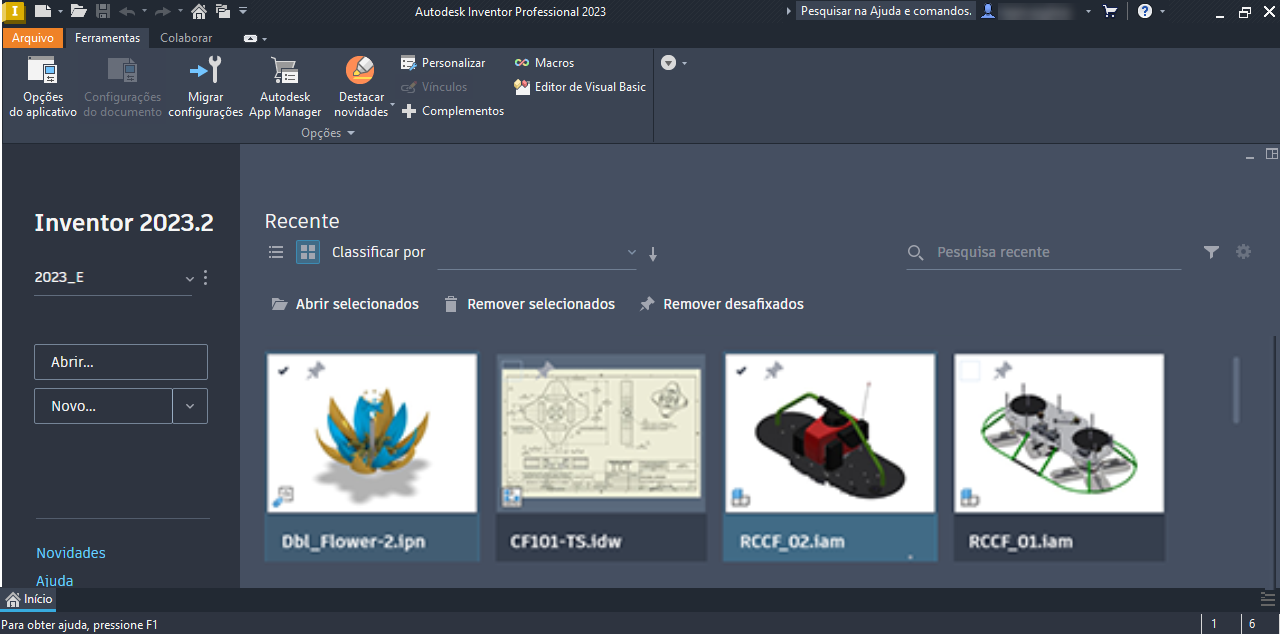Open the Dbl_Flower-2.ipn flower thumbnail
Image resolution: width=1280 pixels, height=634 pixels.
[372, 434]
